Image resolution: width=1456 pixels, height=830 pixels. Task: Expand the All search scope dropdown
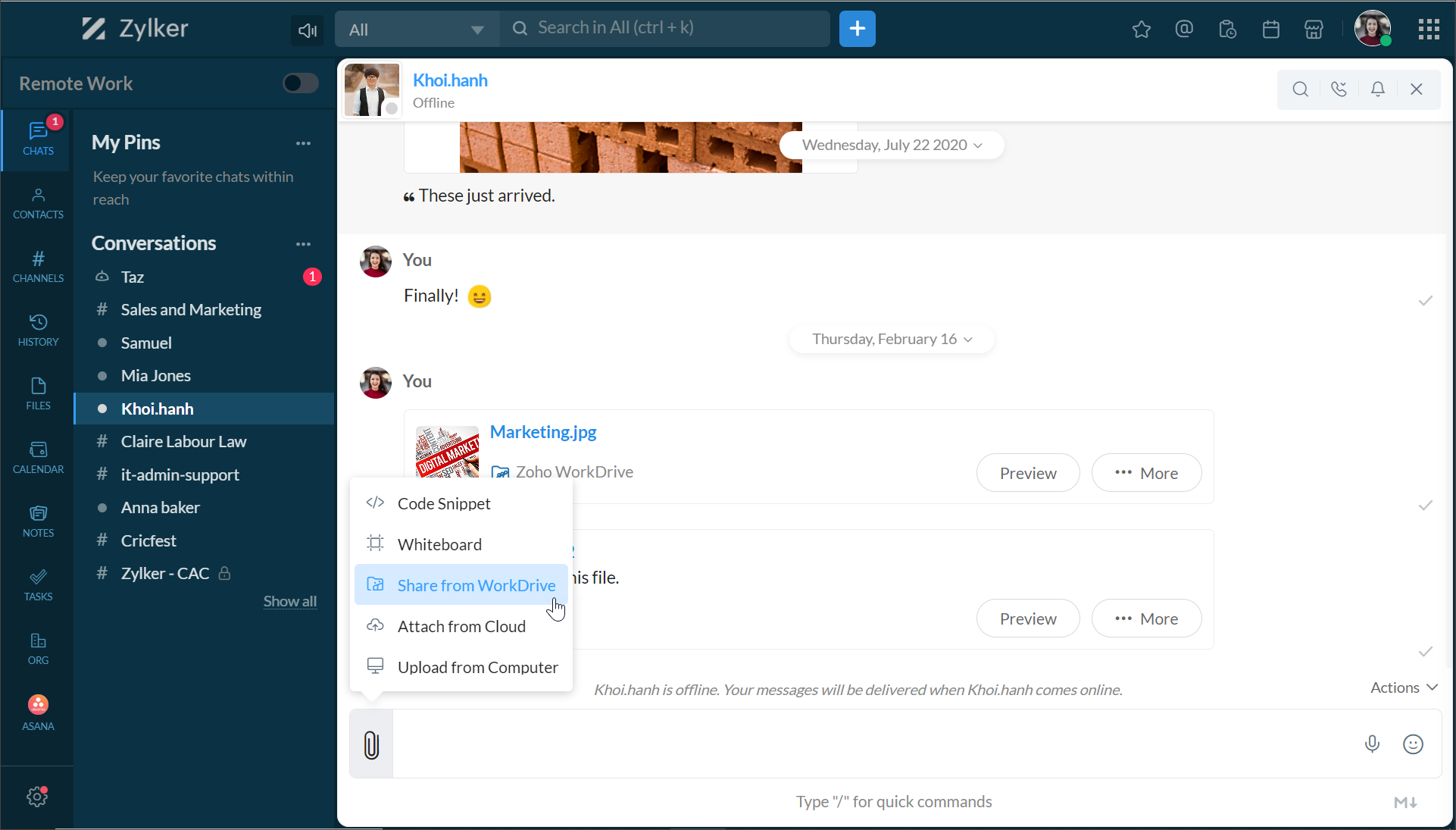(417, 30)
